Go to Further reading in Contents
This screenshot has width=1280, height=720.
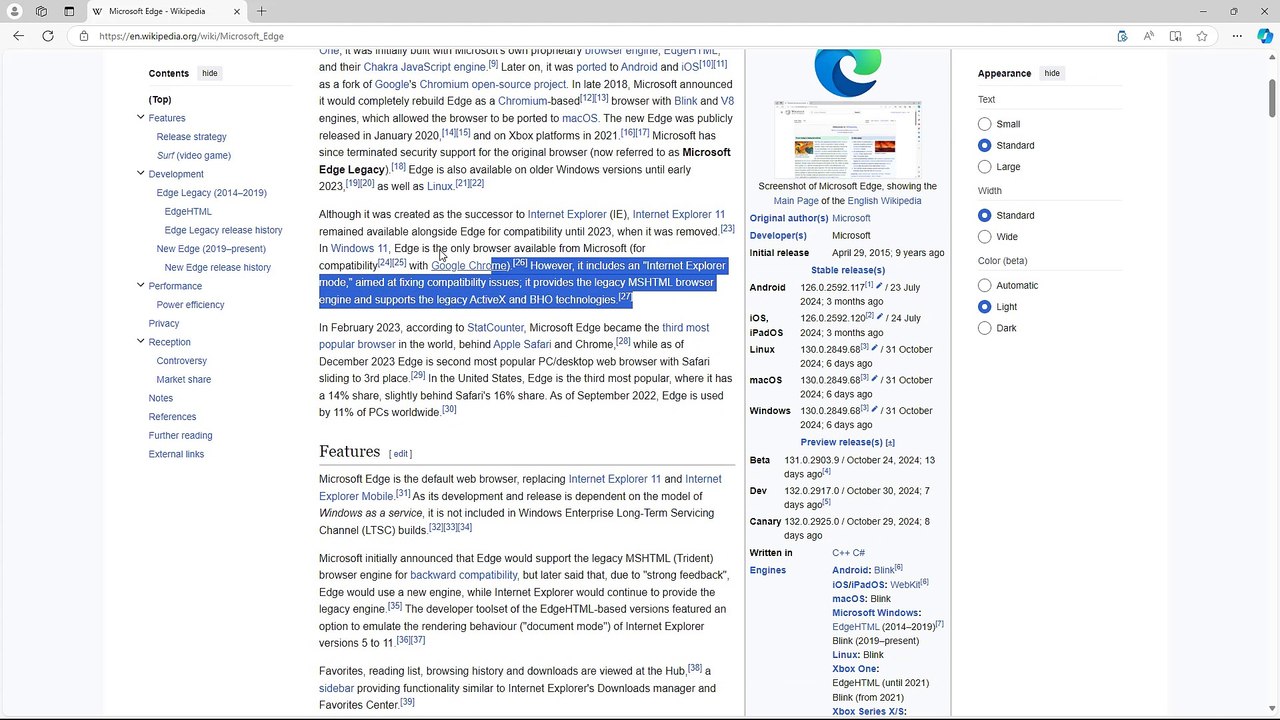[x=180, y=435]
